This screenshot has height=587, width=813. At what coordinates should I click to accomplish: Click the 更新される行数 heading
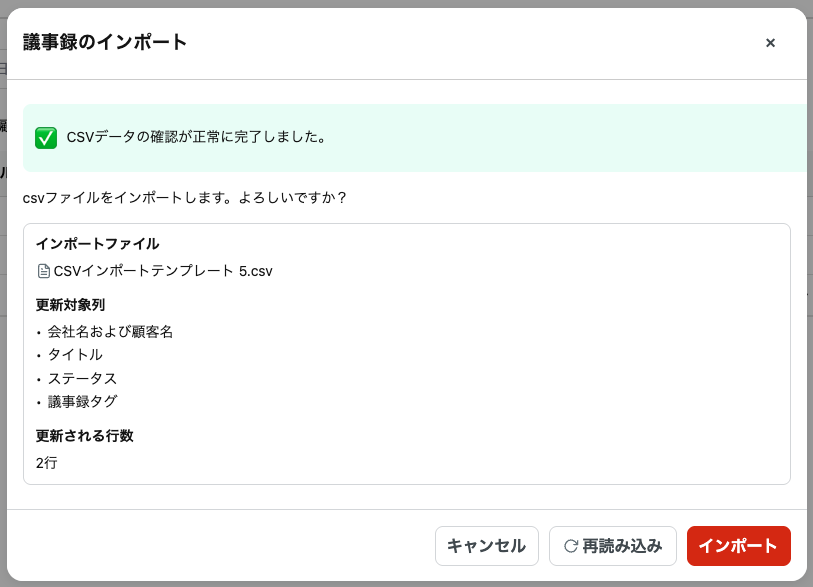click(x=84, y=436)
